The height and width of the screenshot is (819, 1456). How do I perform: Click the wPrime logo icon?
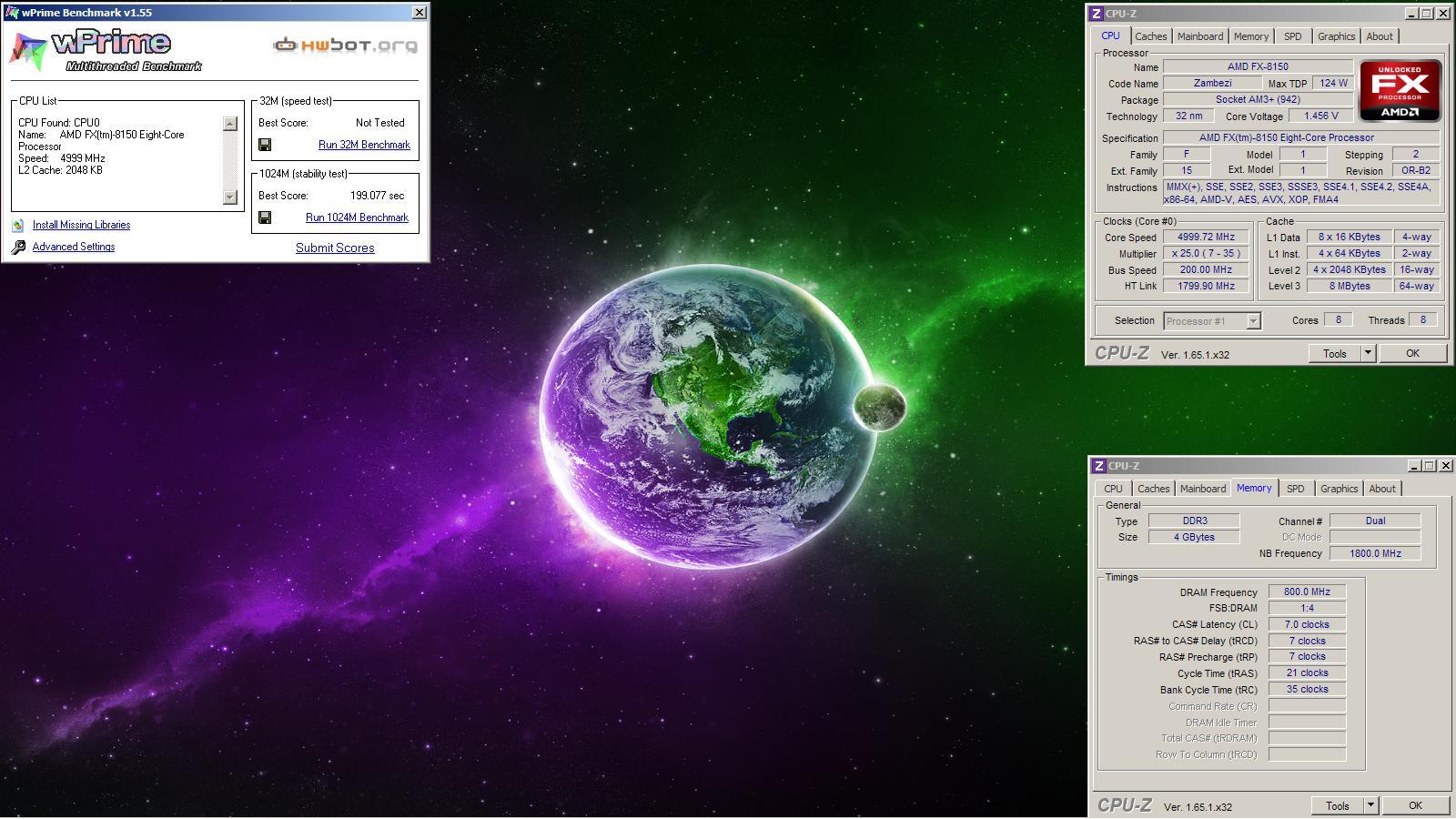point(28,51)
